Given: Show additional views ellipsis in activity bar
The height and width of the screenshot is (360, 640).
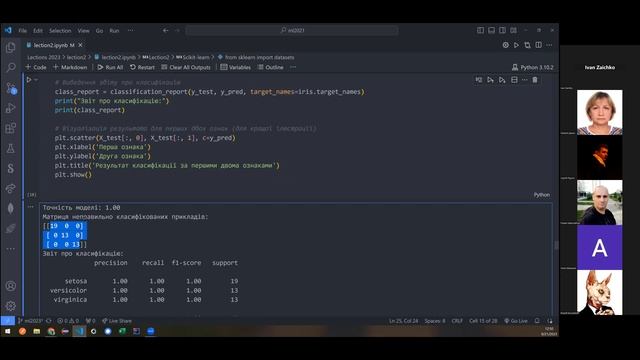Looking at the screenshot, I should tap(11, 249).
